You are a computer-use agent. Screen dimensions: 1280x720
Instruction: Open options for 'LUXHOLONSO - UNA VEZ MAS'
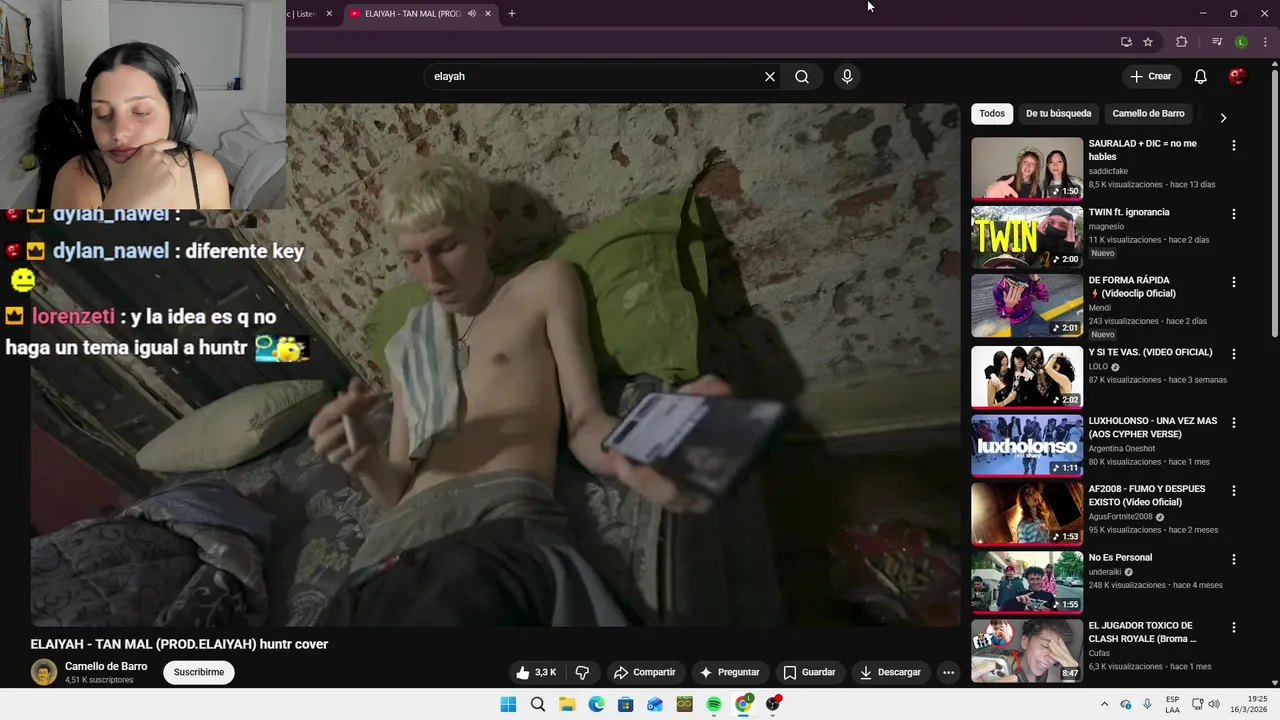1233,423
